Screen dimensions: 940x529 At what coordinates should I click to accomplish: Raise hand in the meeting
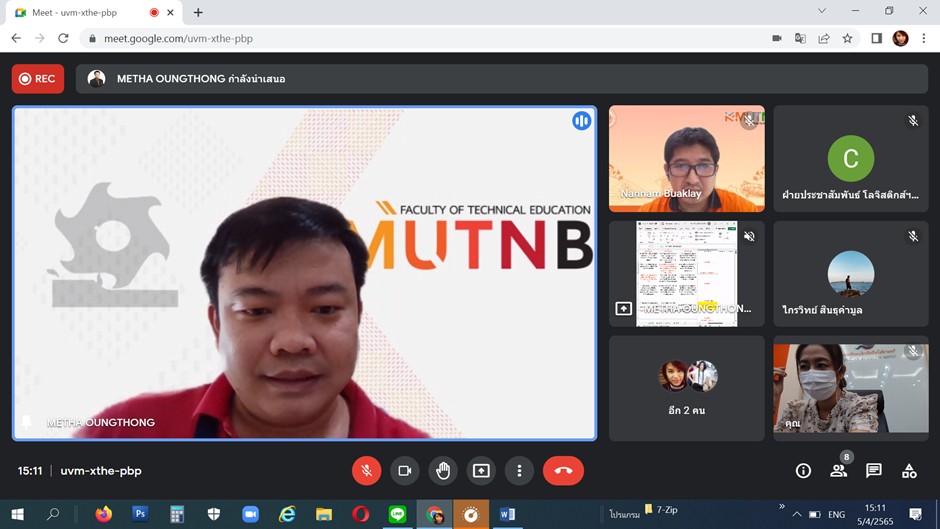[443, 471]
